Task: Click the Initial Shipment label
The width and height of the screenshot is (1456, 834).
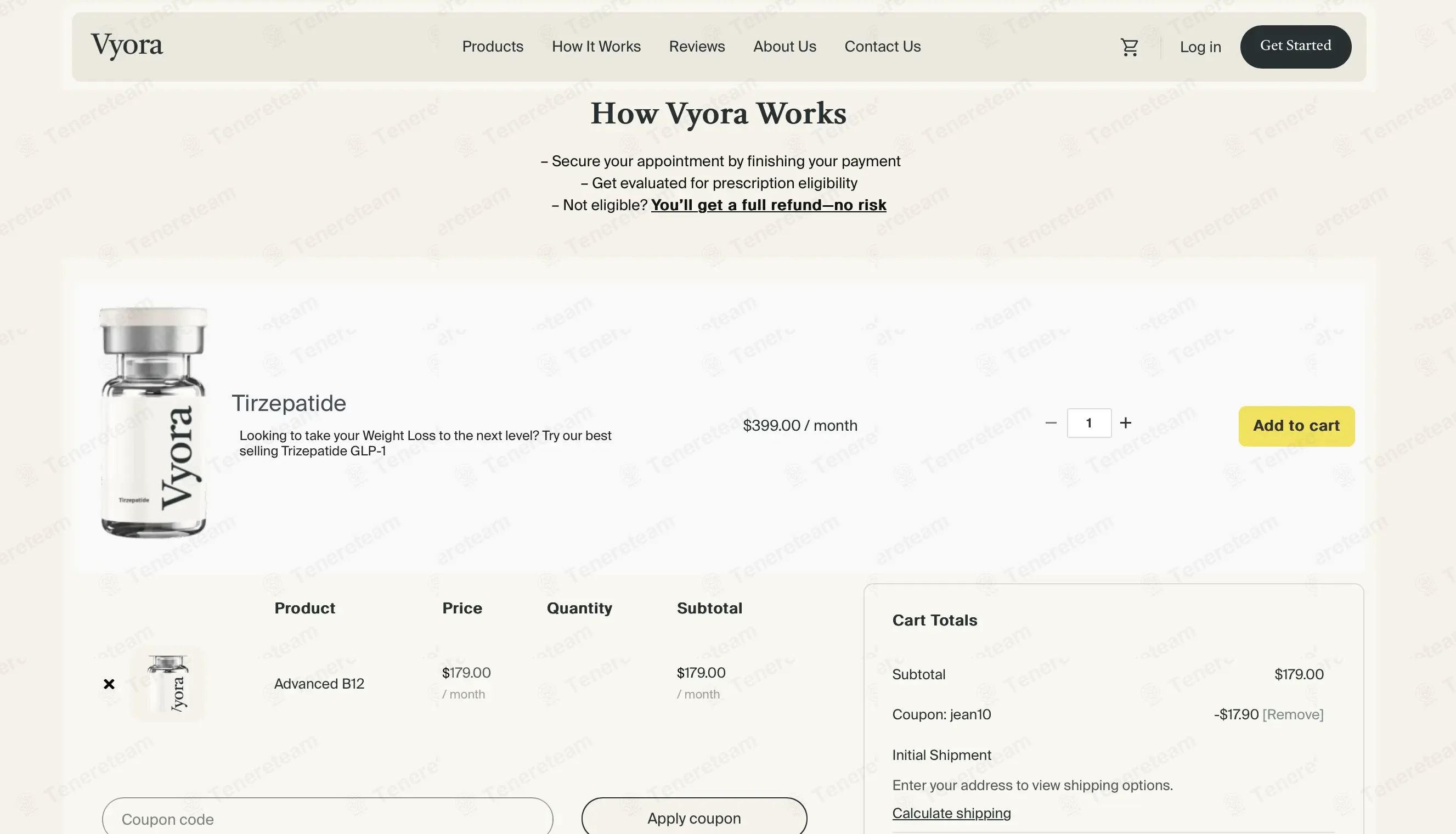Action: tap(941, 755)
